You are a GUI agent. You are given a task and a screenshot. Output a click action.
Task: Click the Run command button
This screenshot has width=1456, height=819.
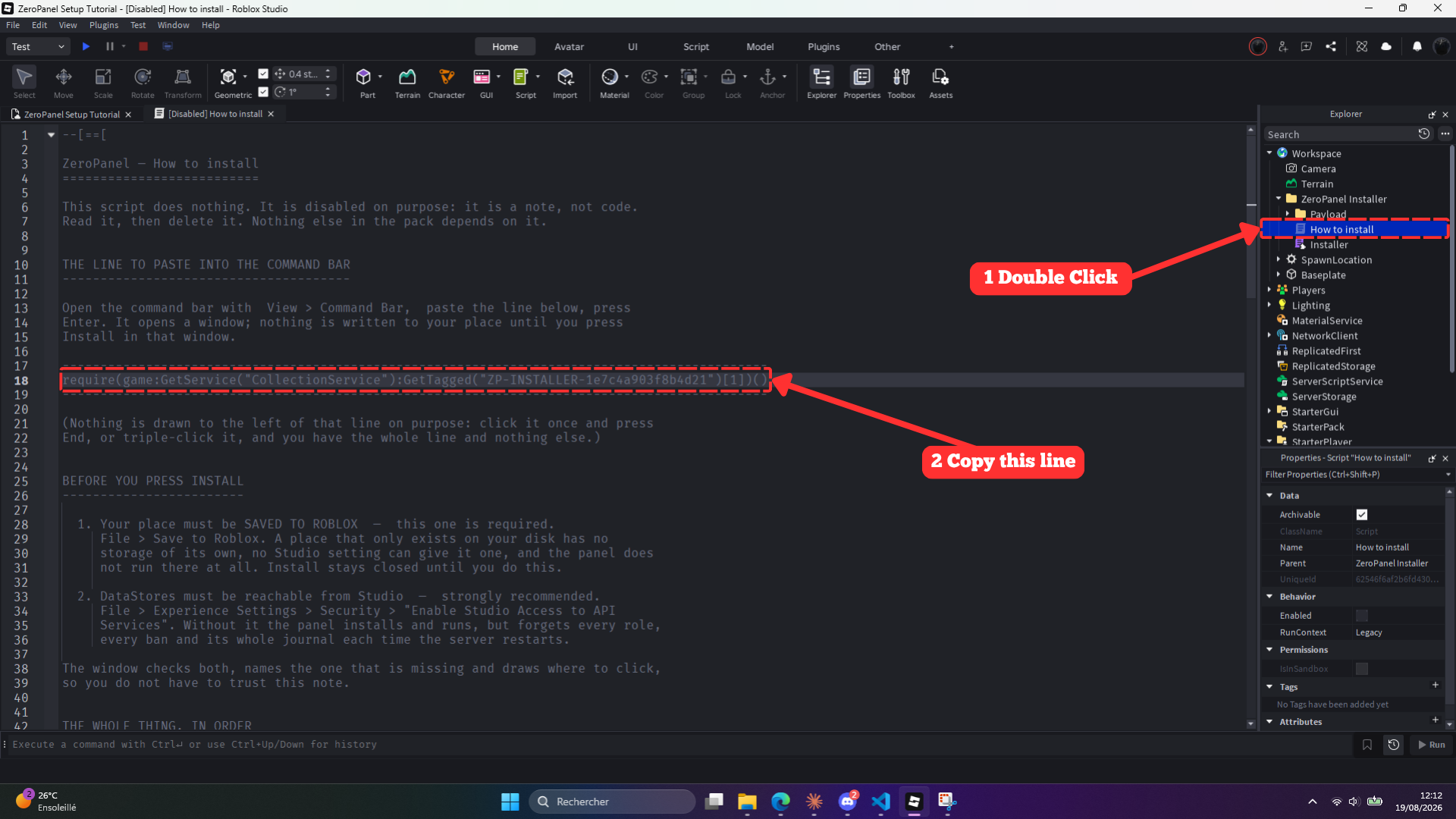point(1432,745)
